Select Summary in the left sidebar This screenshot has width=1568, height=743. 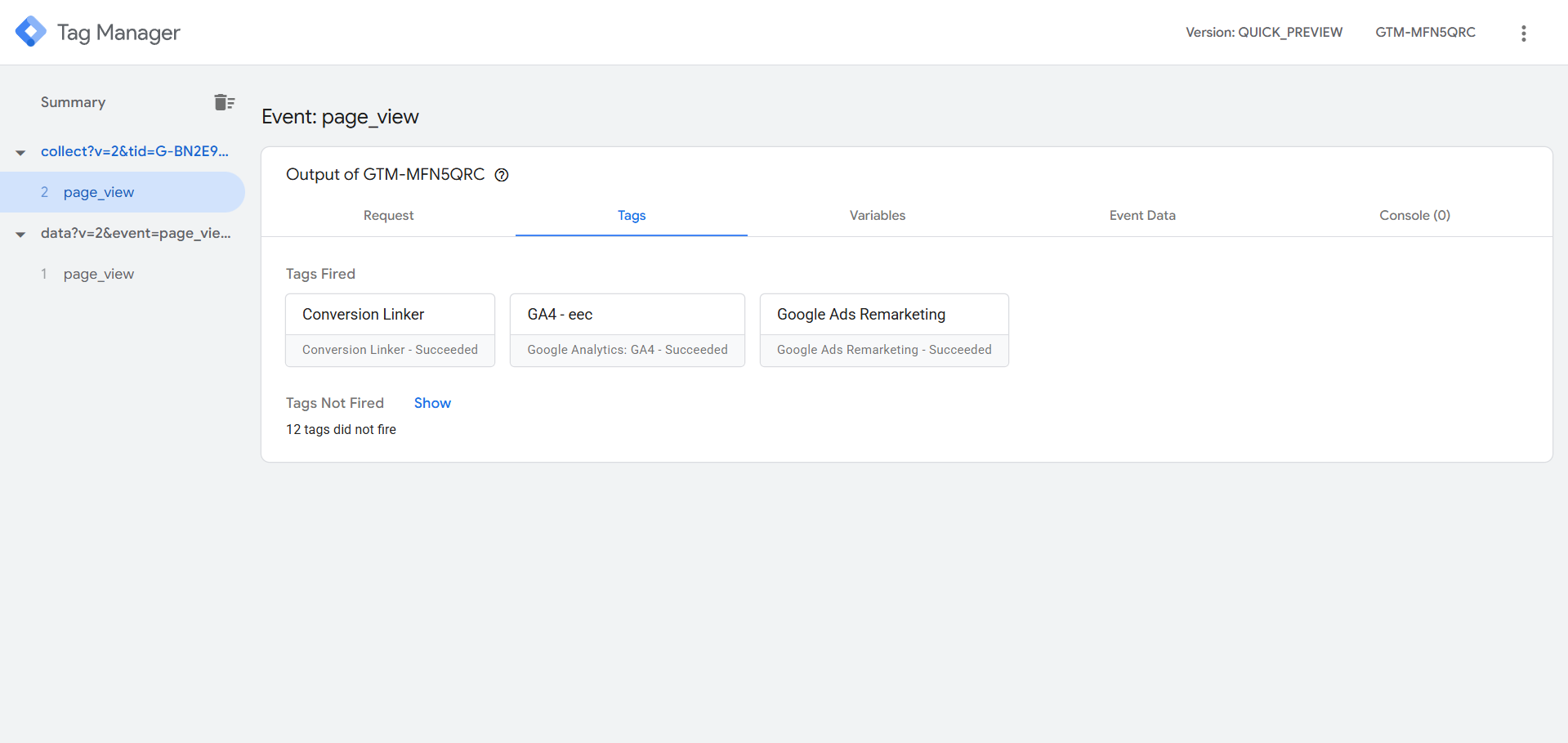[73, 102]
